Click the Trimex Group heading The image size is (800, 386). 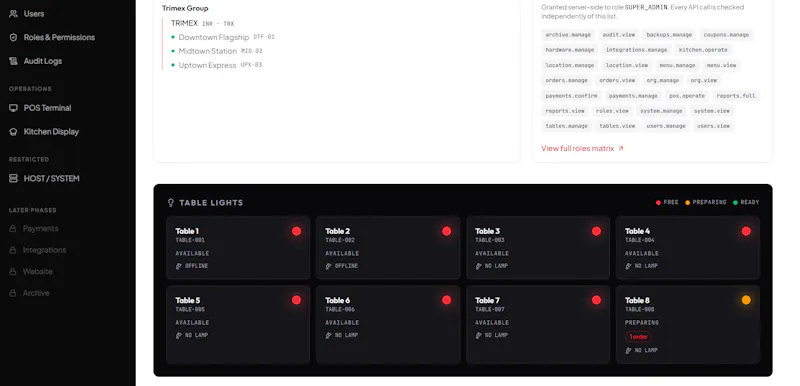(x=185, y=8)
